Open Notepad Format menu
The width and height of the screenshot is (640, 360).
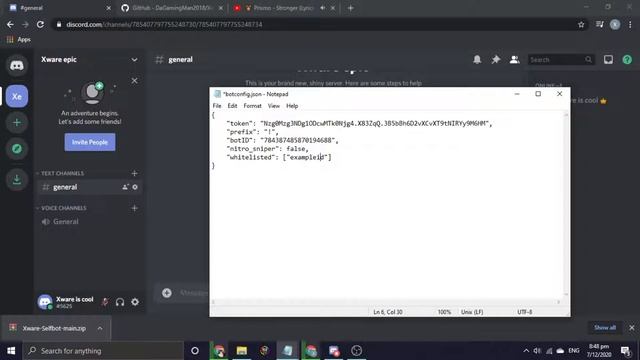(252, 106)
